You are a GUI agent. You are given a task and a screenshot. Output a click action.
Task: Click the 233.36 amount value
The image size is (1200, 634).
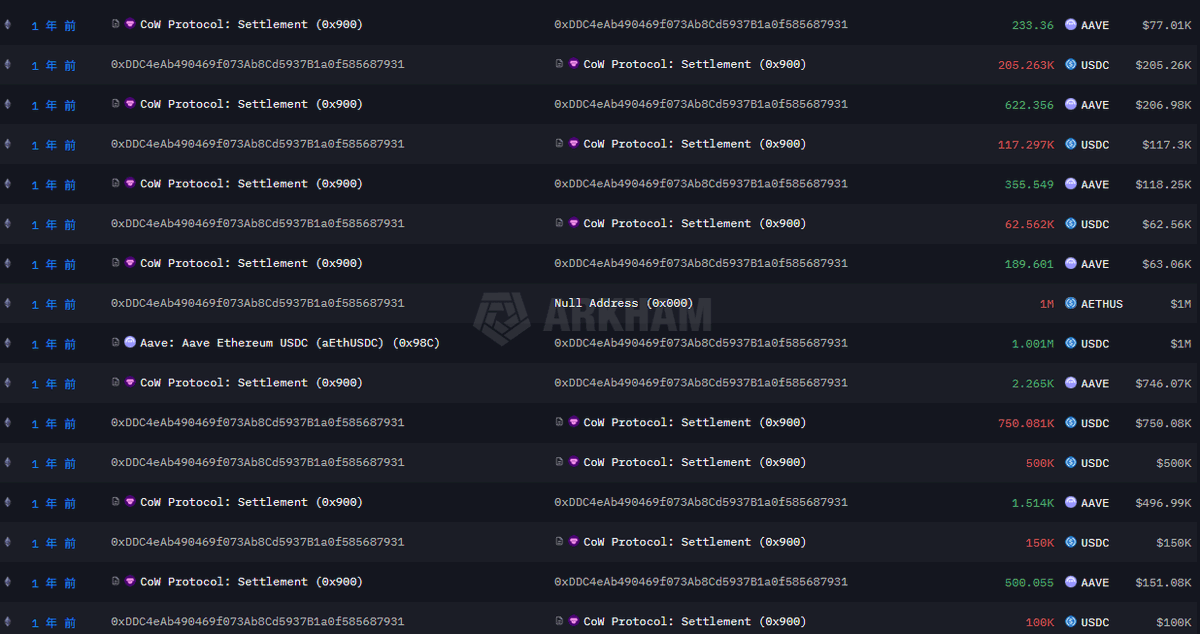(x=1033, y=25)
